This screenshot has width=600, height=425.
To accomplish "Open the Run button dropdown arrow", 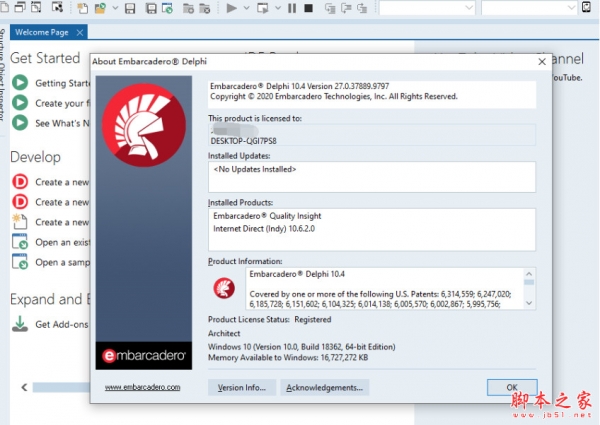I will click(246, 8).
